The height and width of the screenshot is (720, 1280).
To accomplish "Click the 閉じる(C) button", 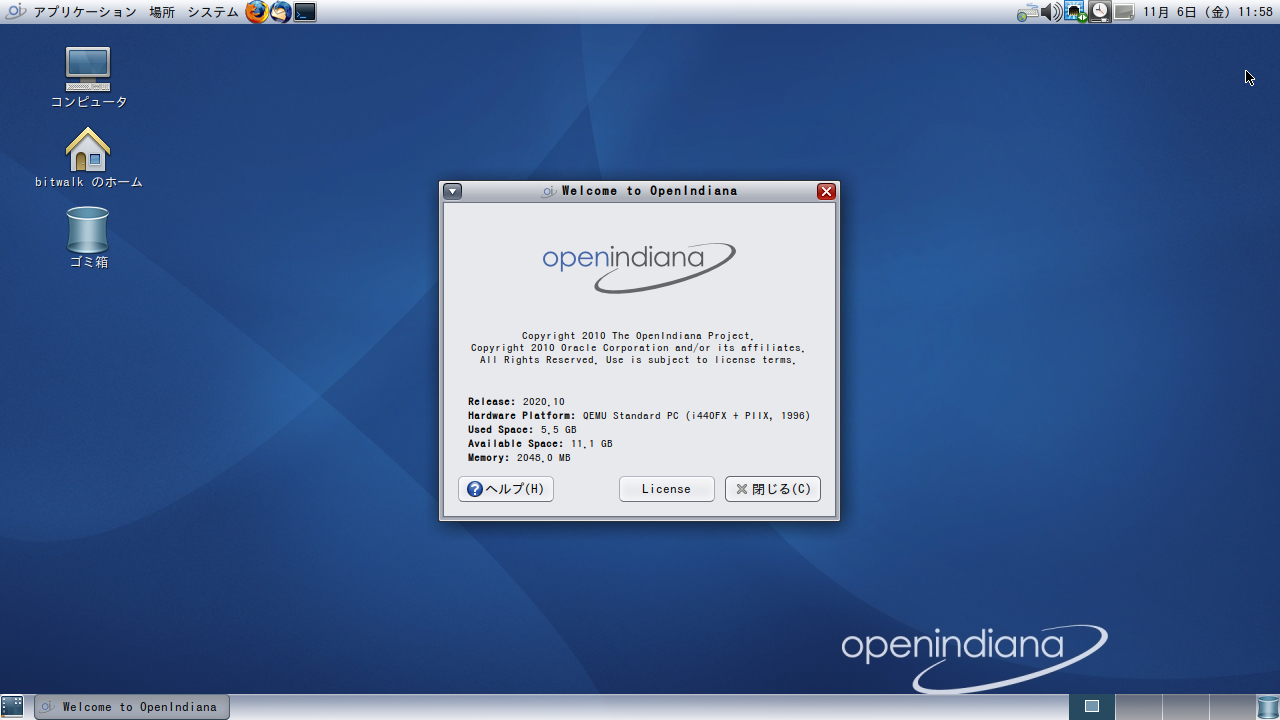I will [772, 489].
